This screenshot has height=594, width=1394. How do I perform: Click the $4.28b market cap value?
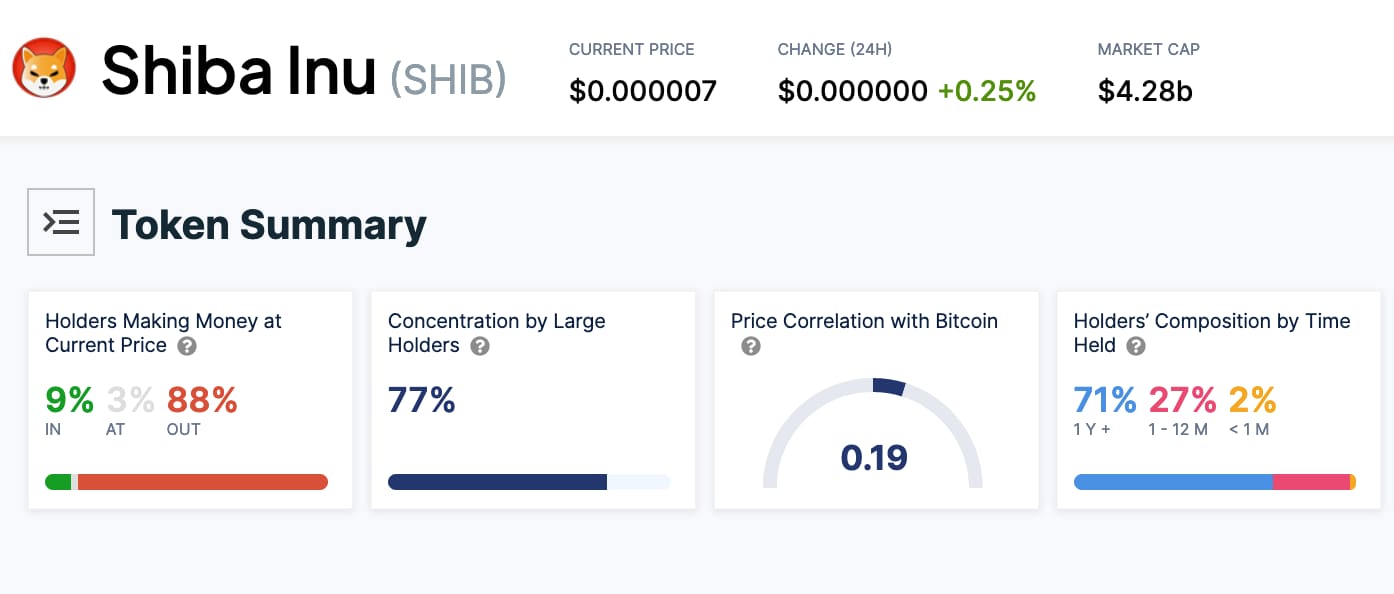[x=1145, y=91]
